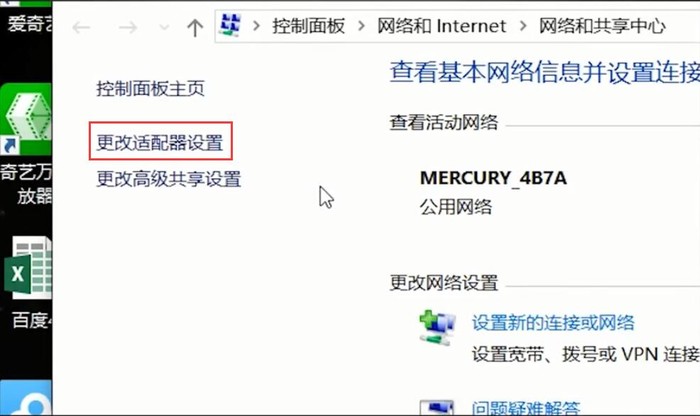Viewport: 700px width, 416px height.
Task: Select 网络和 Internet breadcrumb item
Action: coord(442,26)
